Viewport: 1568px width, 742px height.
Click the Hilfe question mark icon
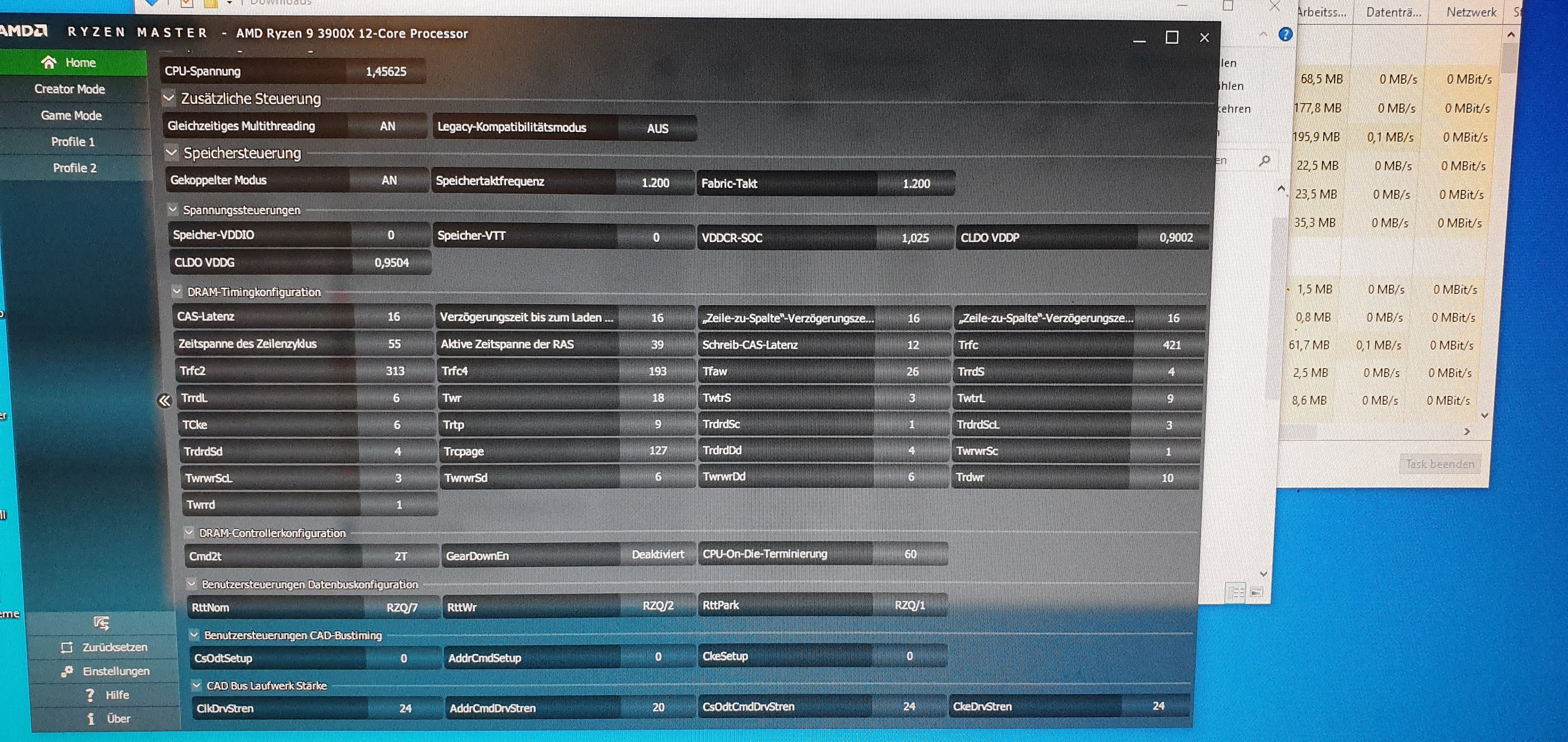(x=90, y=695)
